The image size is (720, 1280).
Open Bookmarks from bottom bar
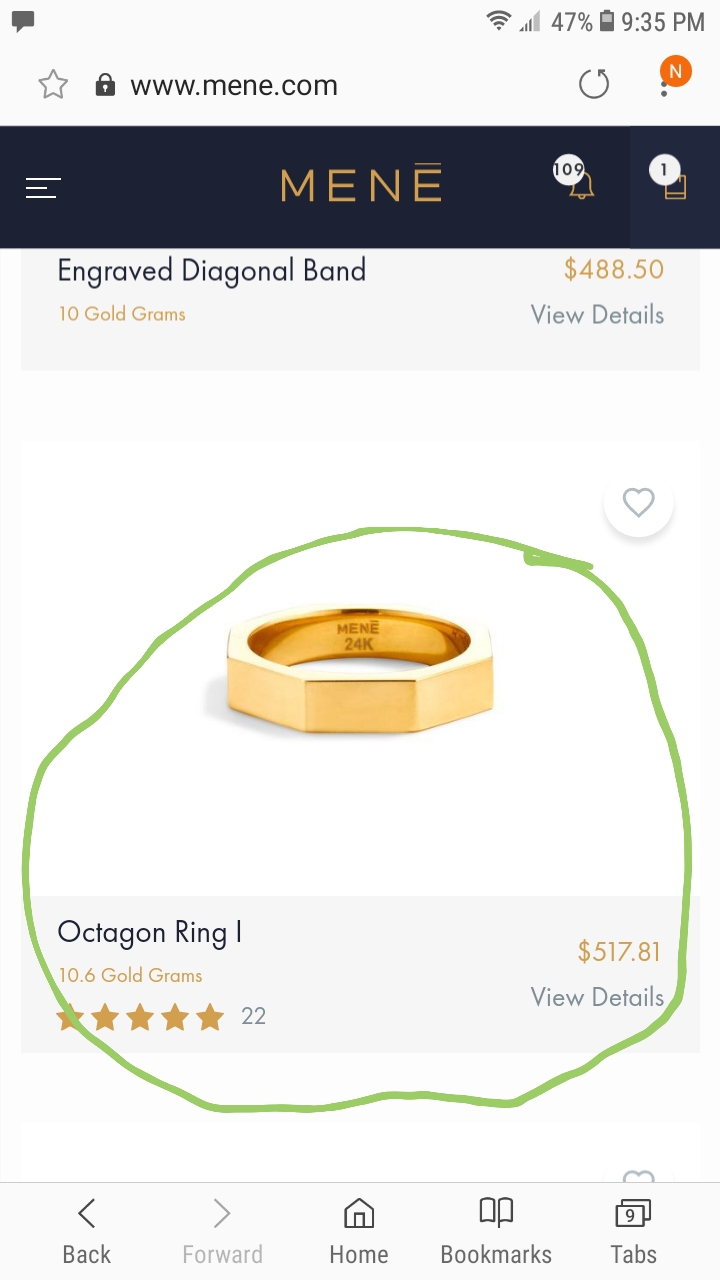[x=496, y=1231]
